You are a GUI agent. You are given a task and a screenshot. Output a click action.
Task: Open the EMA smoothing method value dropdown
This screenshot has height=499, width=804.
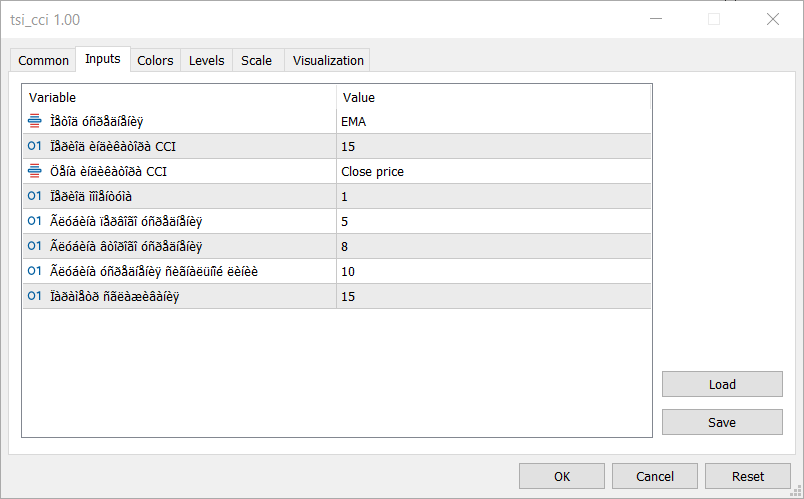[494, 122]
